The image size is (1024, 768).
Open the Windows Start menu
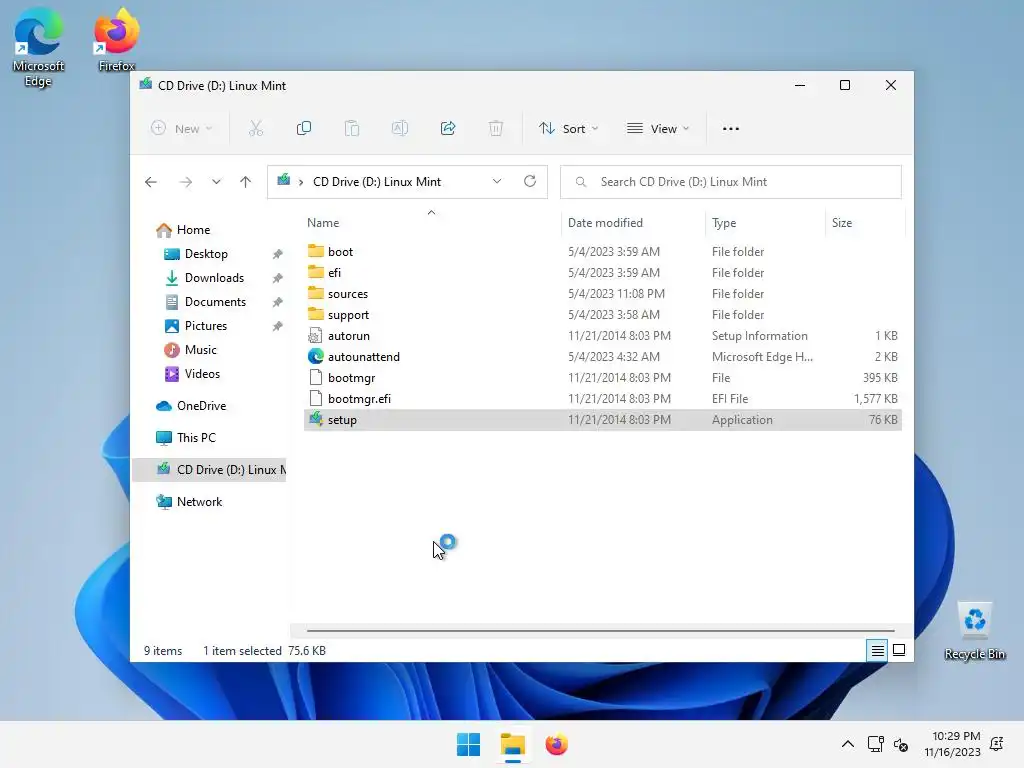coord(468,744)
